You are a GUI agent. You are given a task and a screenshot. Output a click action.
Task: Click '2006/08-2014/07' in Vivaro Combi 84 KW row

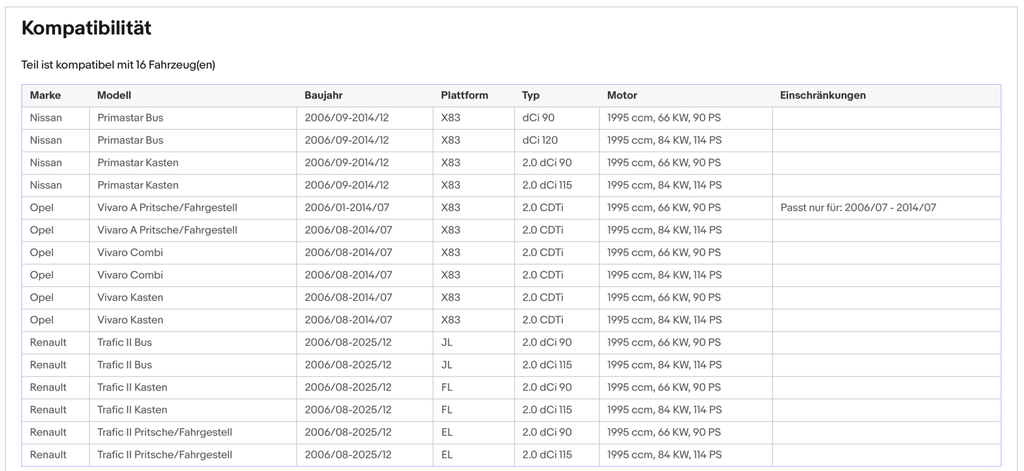point(349,275)
